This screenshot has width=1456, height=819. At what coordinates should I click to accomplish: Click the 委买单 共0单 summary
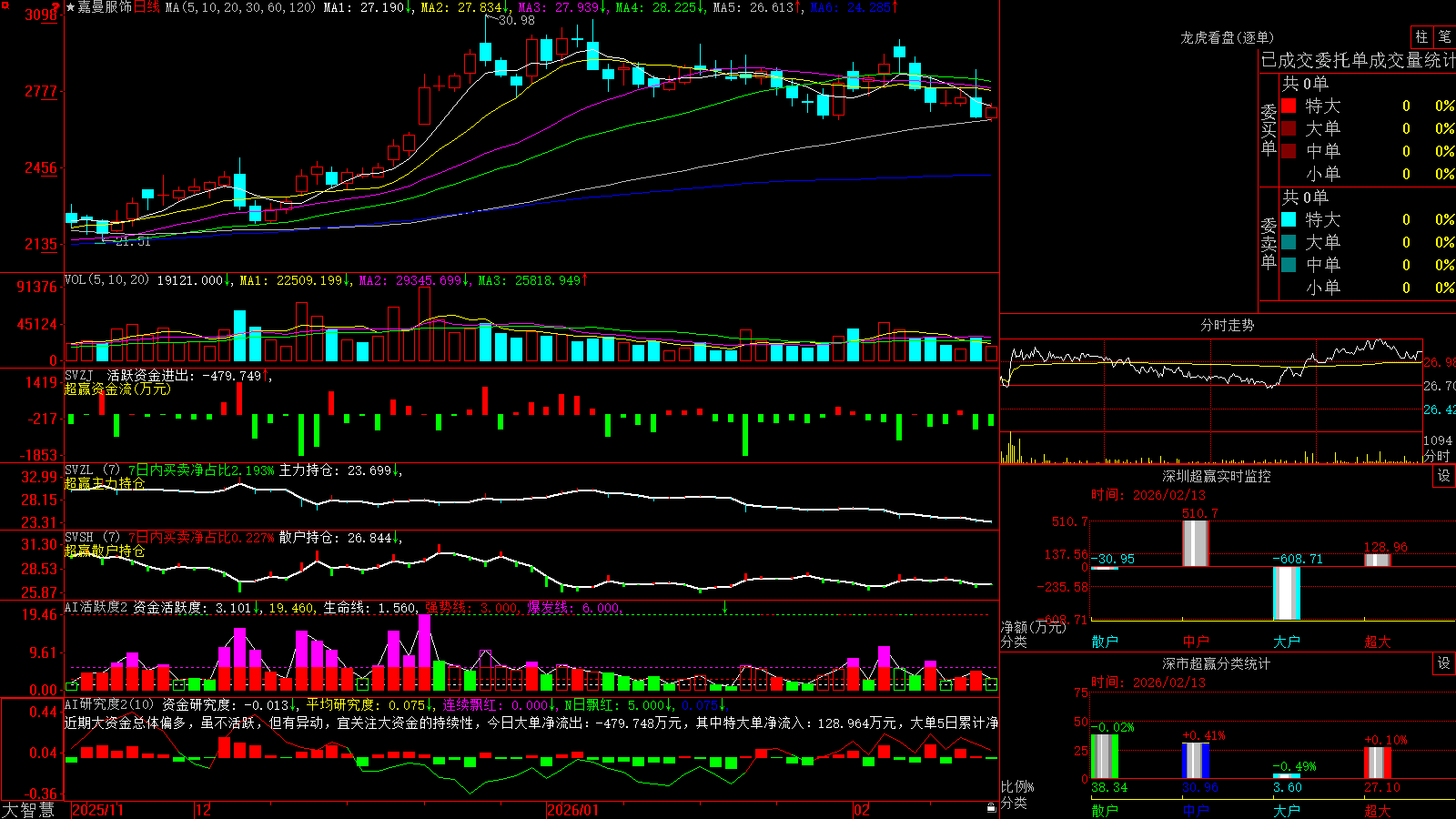point(1305,83)
